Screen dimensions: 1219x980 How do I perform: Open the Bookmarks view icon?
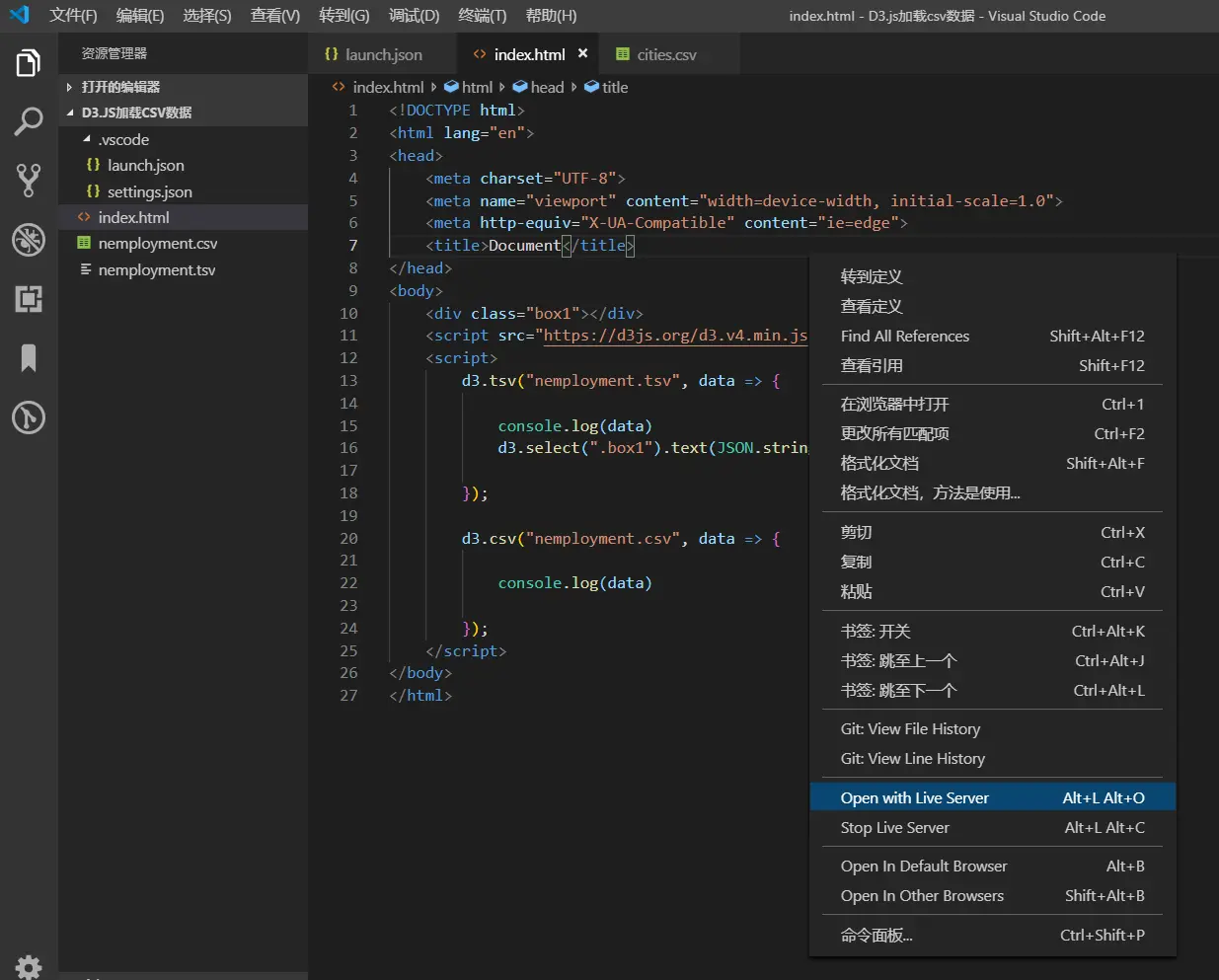point(29,358)
